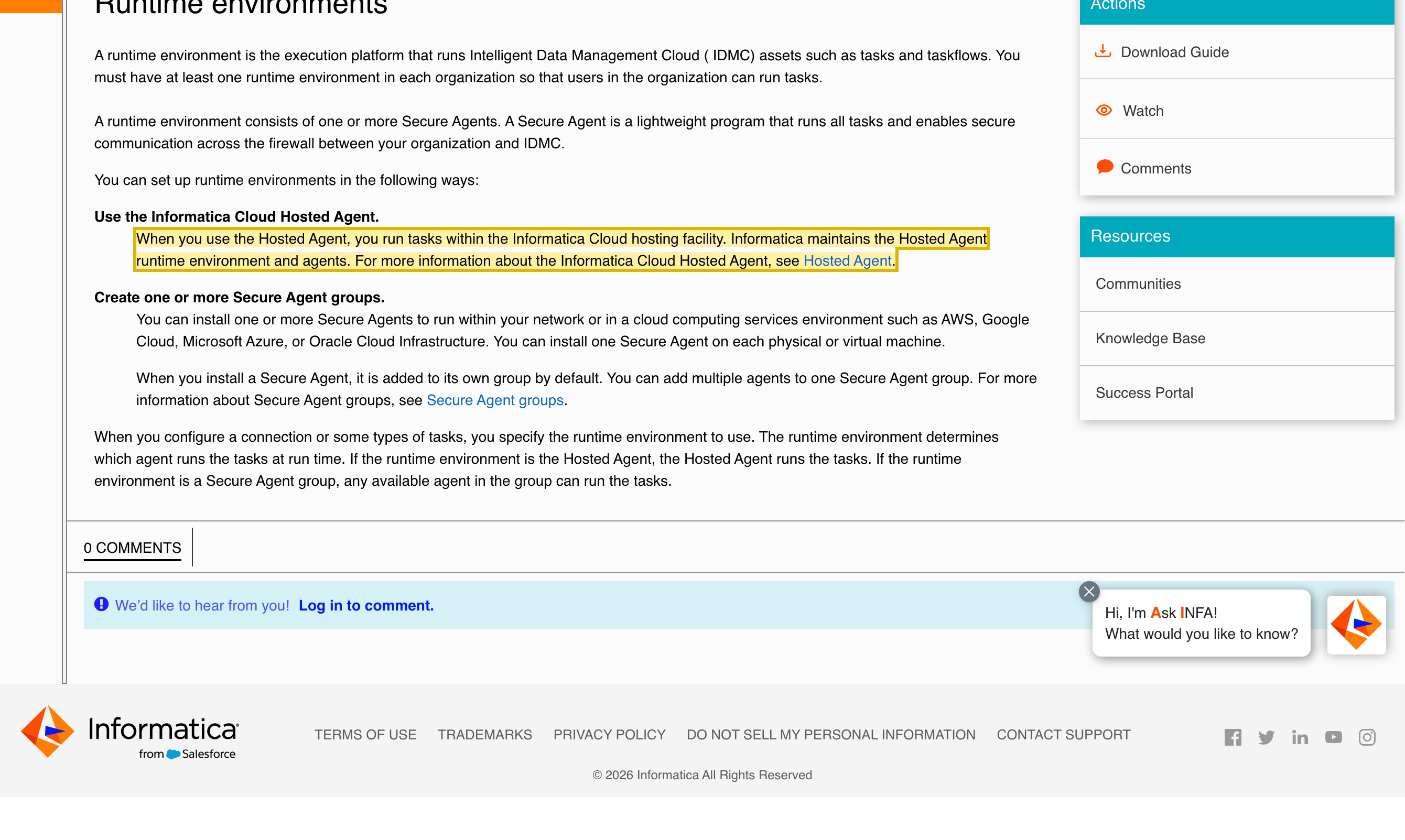
Task: Click the orange speech-bubble Comments icon
Action: pyautogui.click(x=1104, y=167)
